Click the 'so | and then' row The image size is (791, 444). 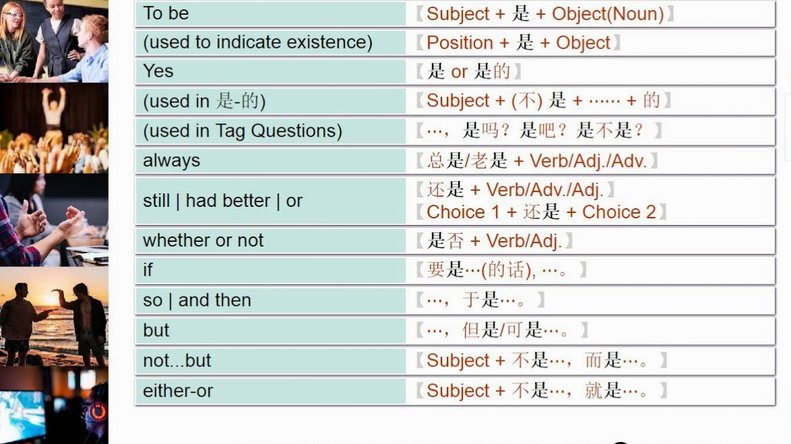456,300
